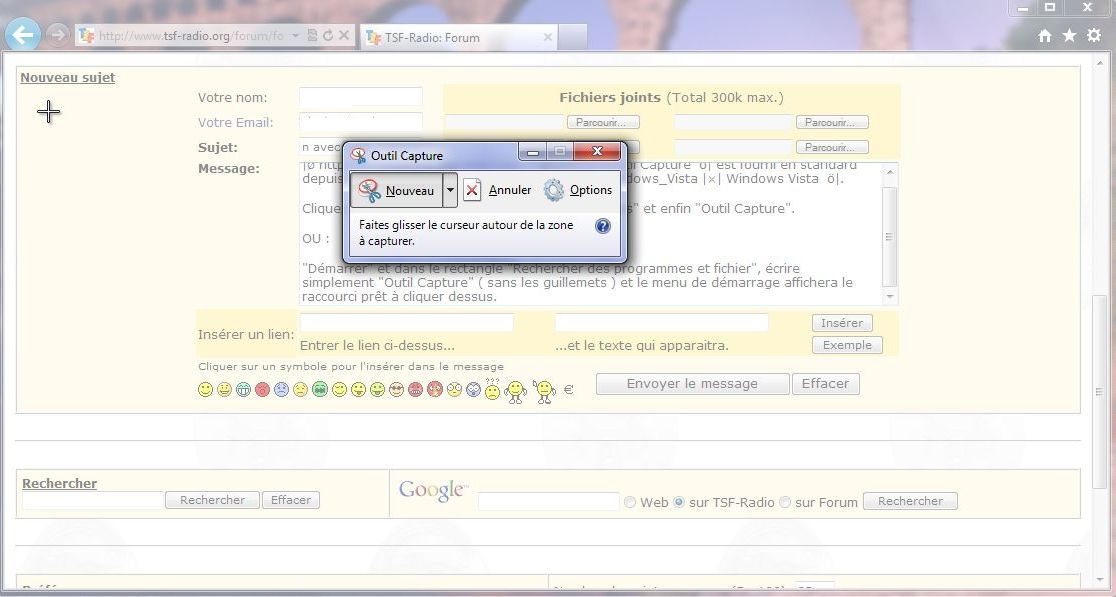Viewport: 1116px width, 597px height.
Task: Click the Parcourir button nearest the Votre Email field
Action: point(603,122)
